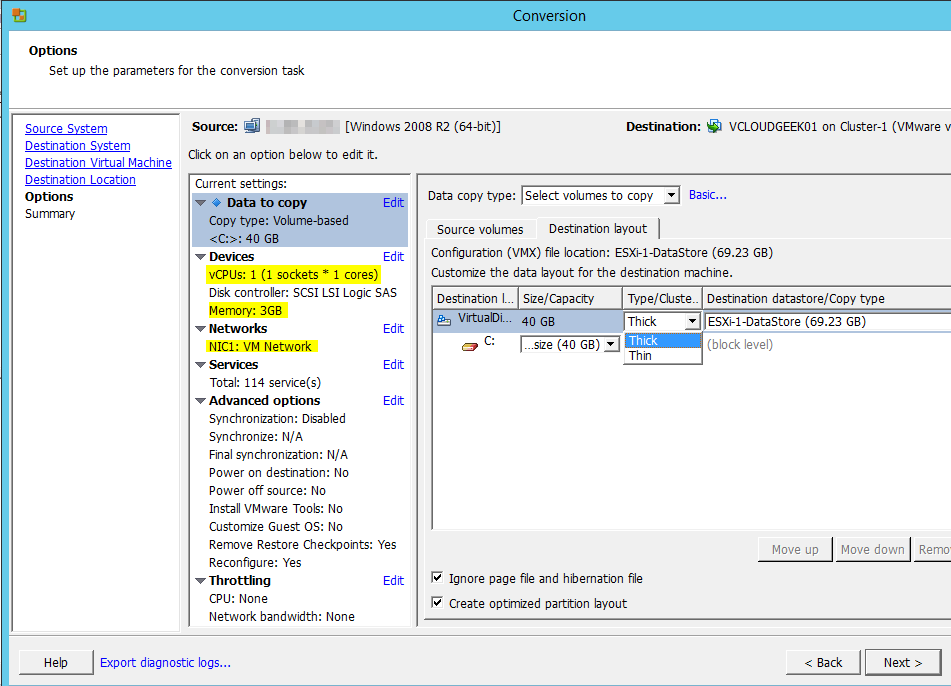Click the Help button

pyautogui.click(x=56, y=662)
